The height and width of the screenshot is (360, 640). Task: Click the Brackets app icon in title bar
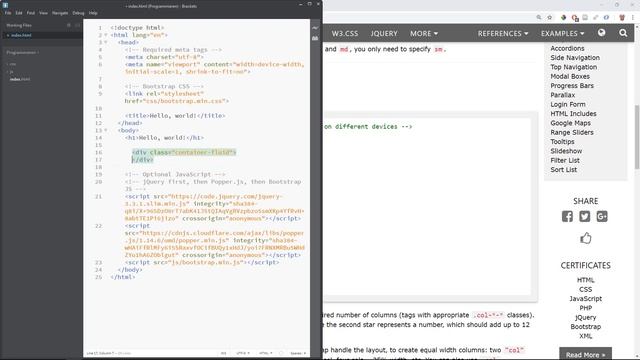[5, 5]
